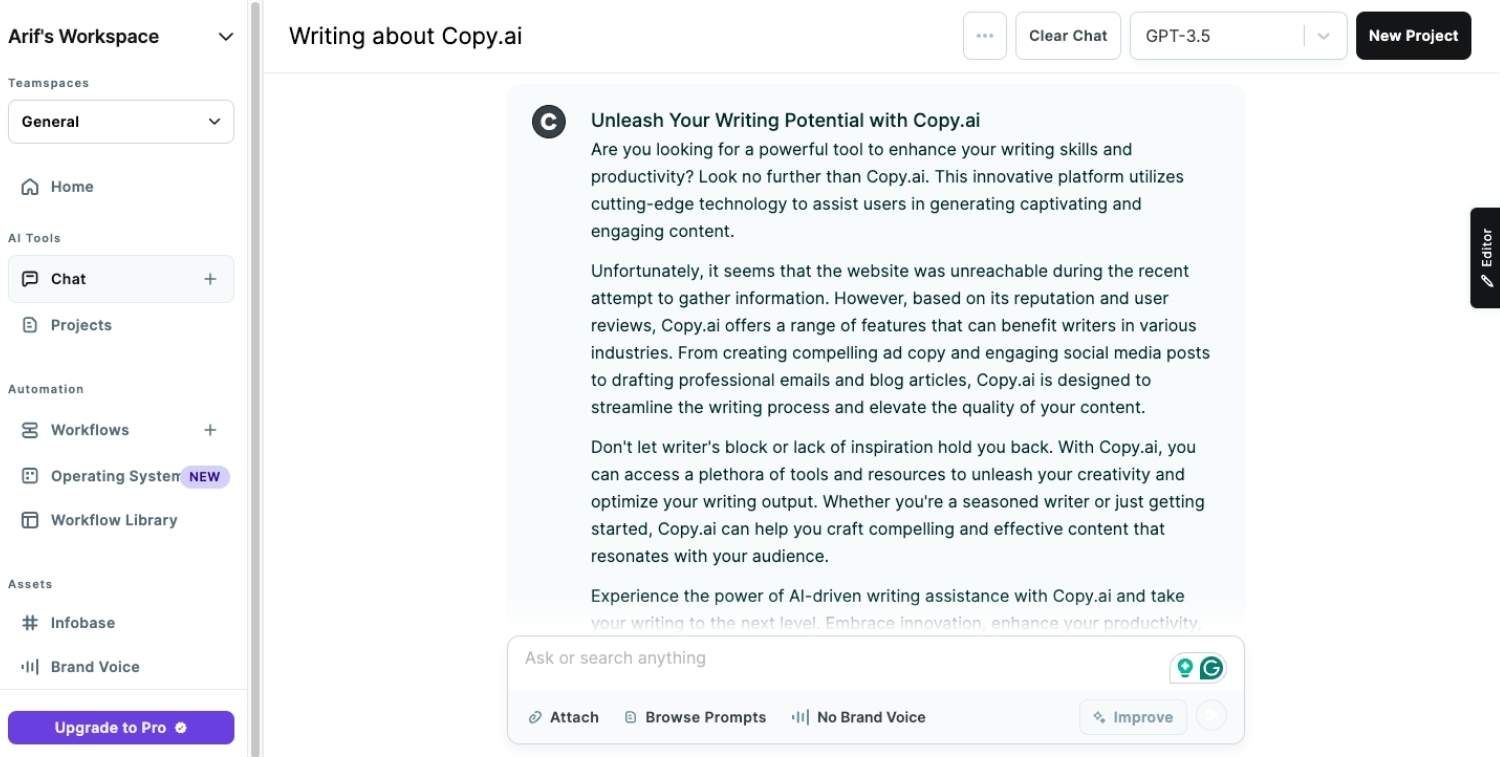Open the three-dot chat options menu
Image resolution: width=1500 pixels, height=757 pixels.
click(x=984, y=35)
